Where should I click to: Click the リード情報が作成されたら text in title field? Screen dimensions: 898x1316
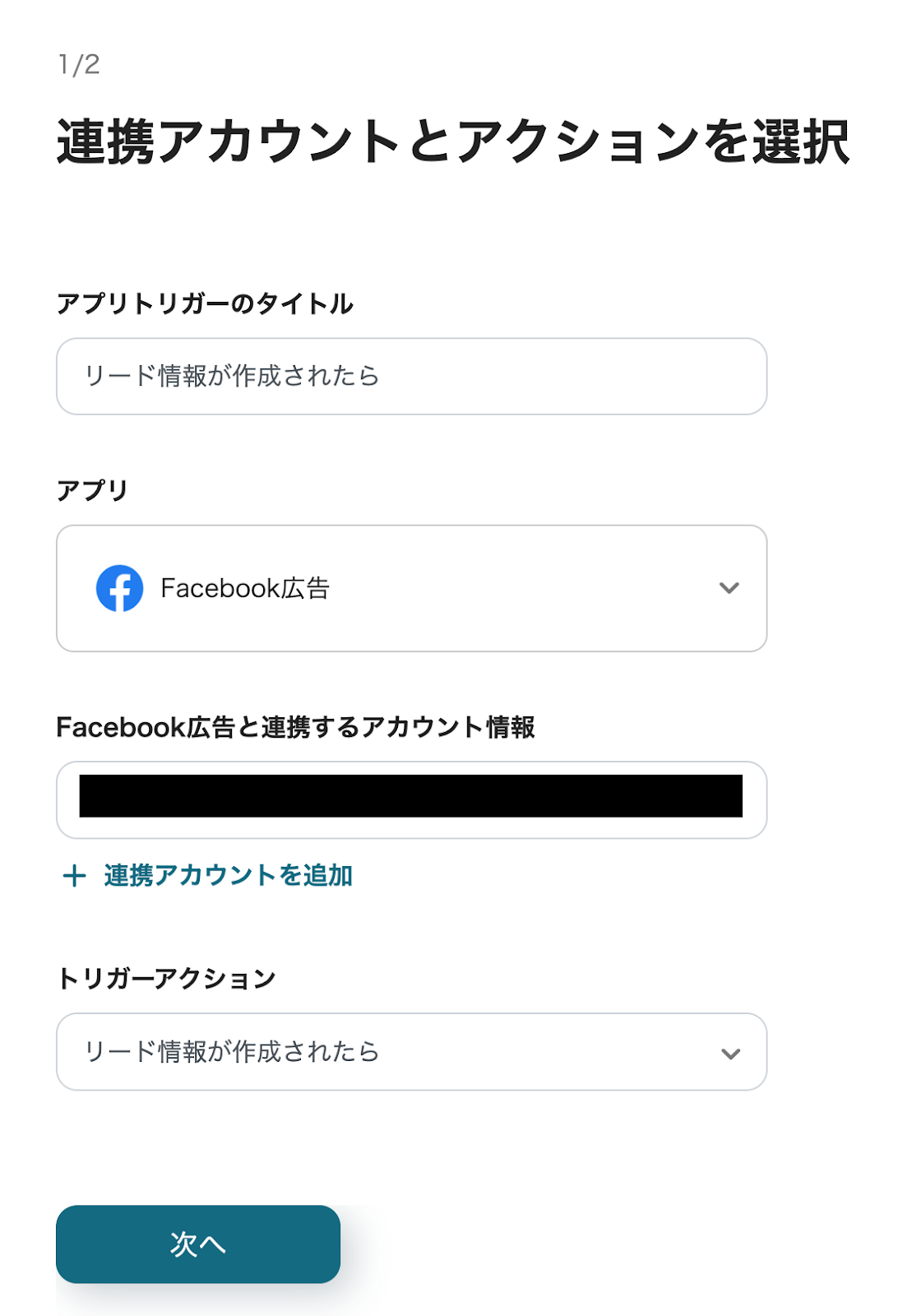232,377
